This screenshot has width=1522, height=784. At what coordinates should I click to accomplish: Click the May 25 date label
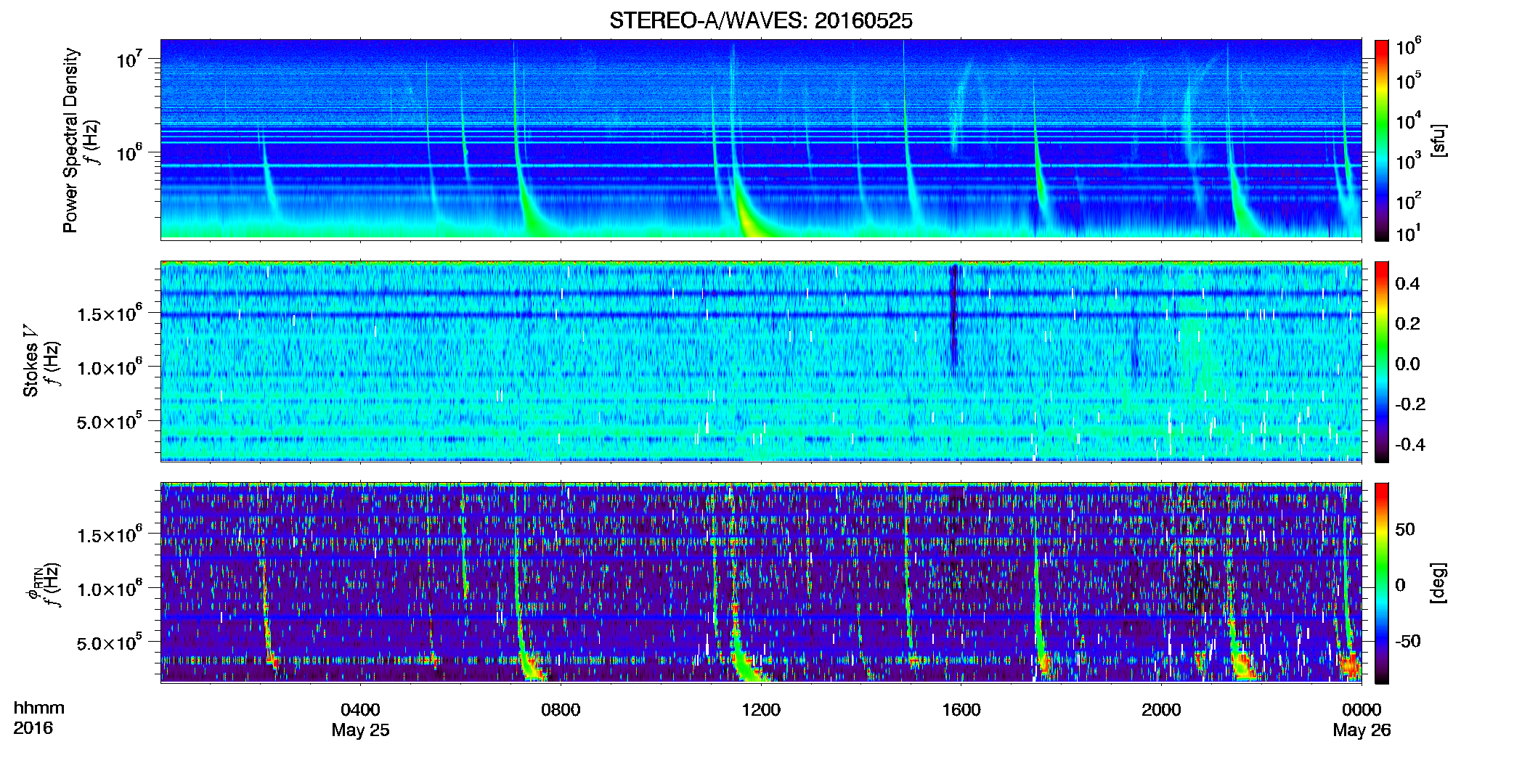360,730
